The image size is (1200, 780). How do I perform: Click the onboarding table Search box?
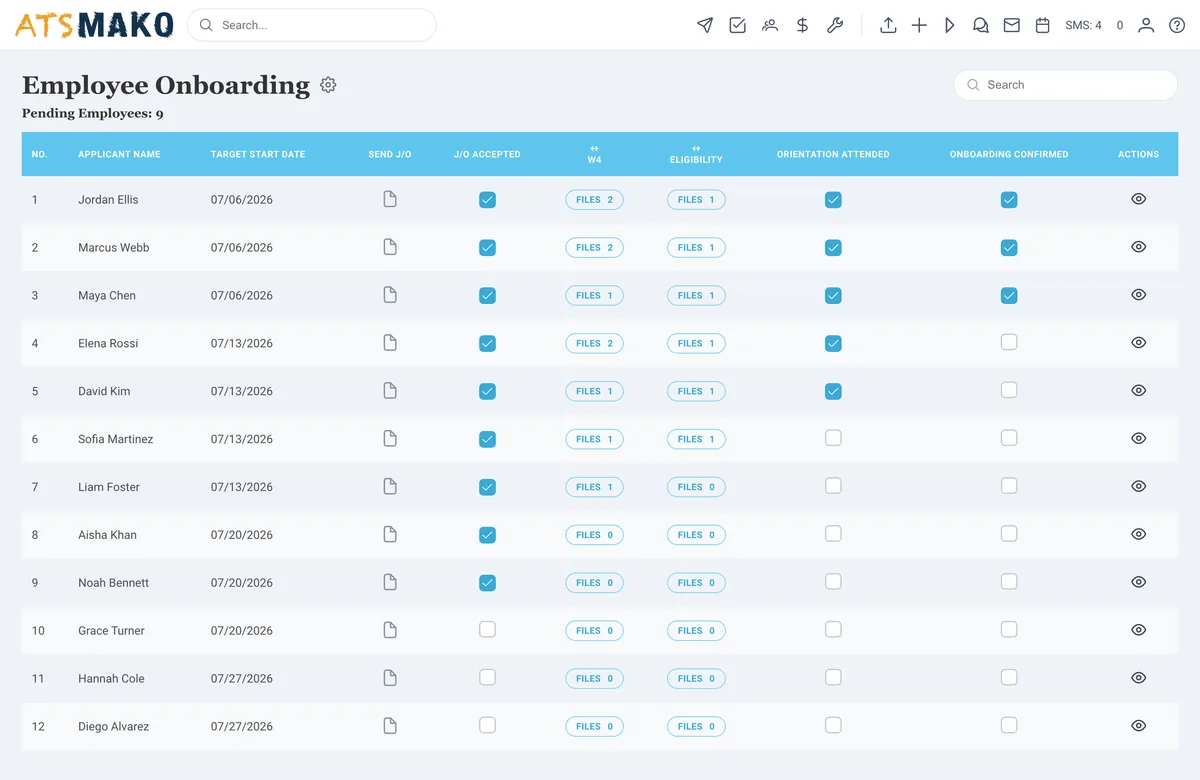tap(1065, 85)
